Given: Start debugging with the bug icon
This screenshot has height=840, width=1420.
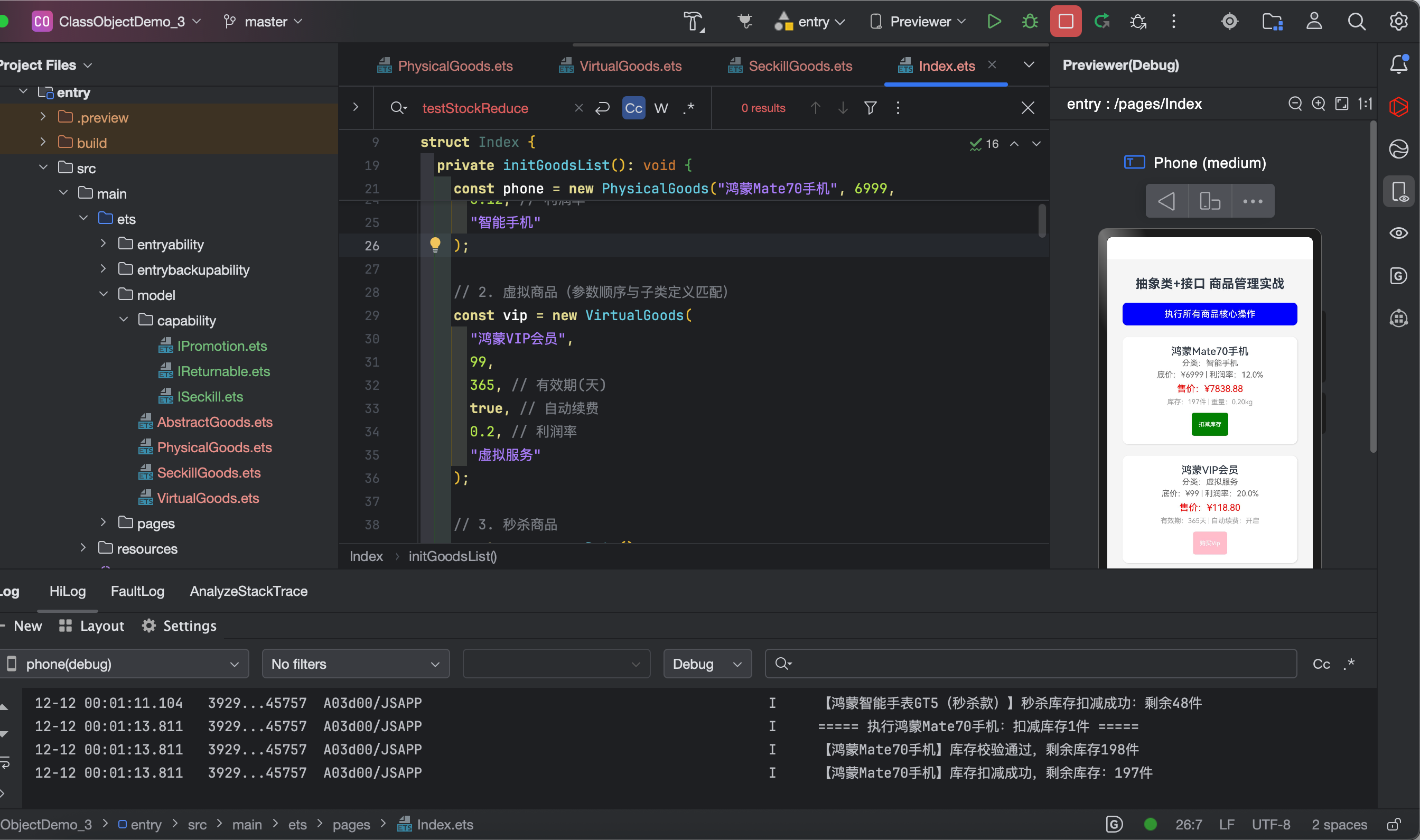Looking at the screenshot, I should 1030,22.
